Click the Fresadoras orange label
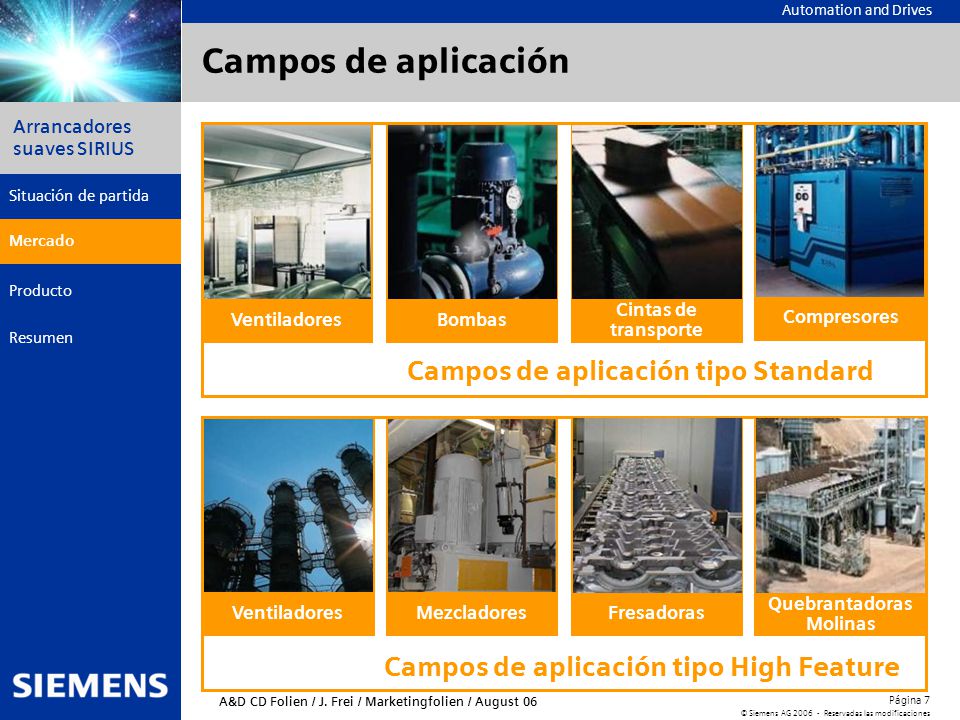Viewport: 960px width, 720px height. [656, 613]
